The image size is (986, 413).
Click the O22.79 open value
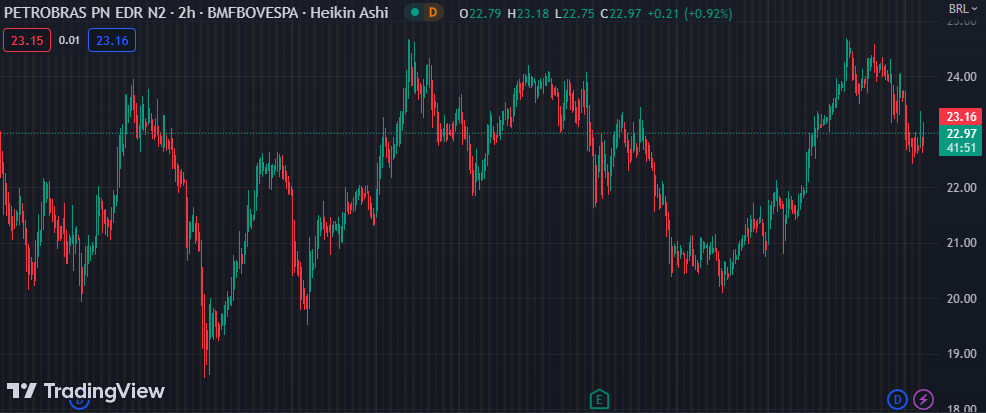click(480, 13)
